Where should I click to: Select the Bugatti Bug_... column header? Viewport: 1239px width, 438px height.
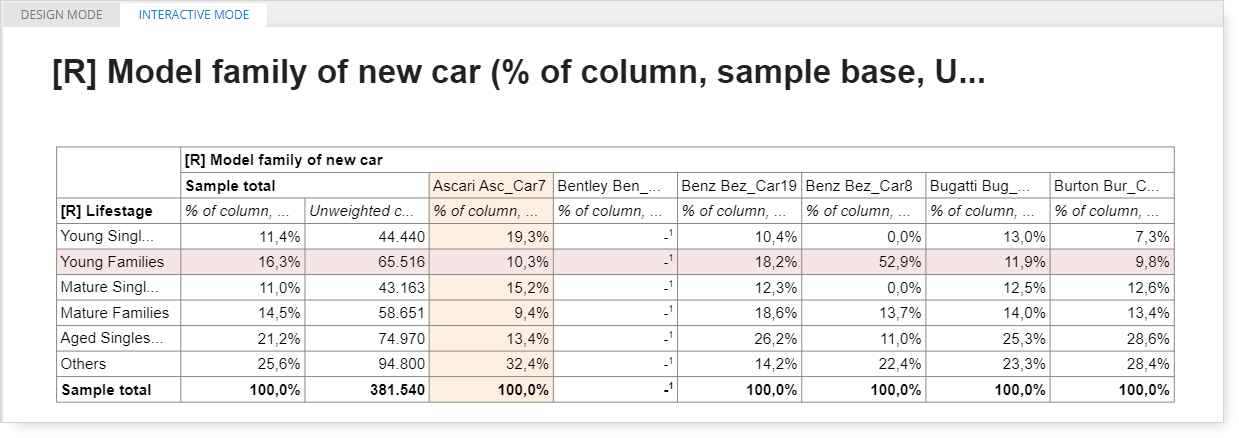[x=987, y=186]
